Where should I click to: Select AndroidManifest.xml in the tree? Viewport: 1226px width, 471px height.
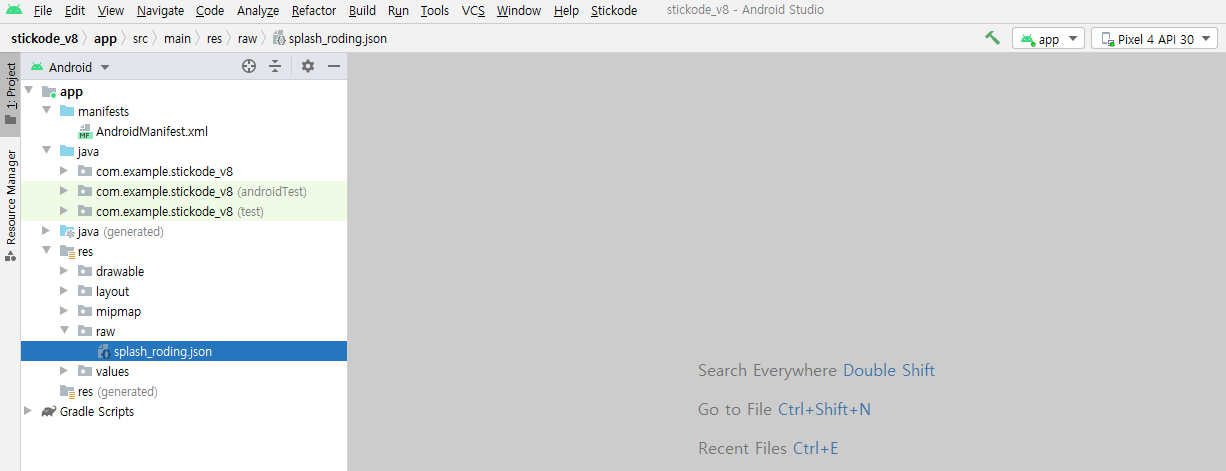152,131
